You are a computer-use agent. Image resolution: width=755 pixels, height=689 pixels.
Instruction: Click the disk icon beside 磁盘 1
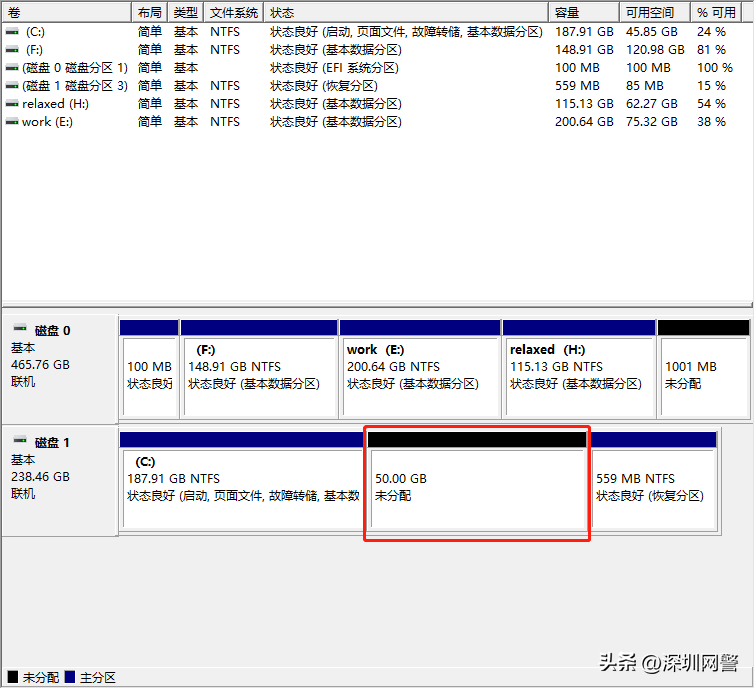pos(20,440)
